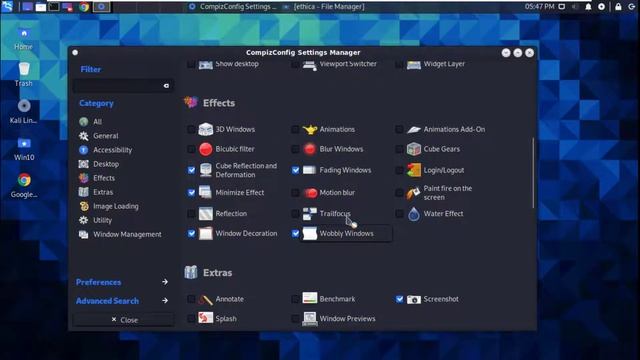Click the Widget Layer icon
Image resolution: width=640 pixels, height=360 pixels.
tap(413, 64)
